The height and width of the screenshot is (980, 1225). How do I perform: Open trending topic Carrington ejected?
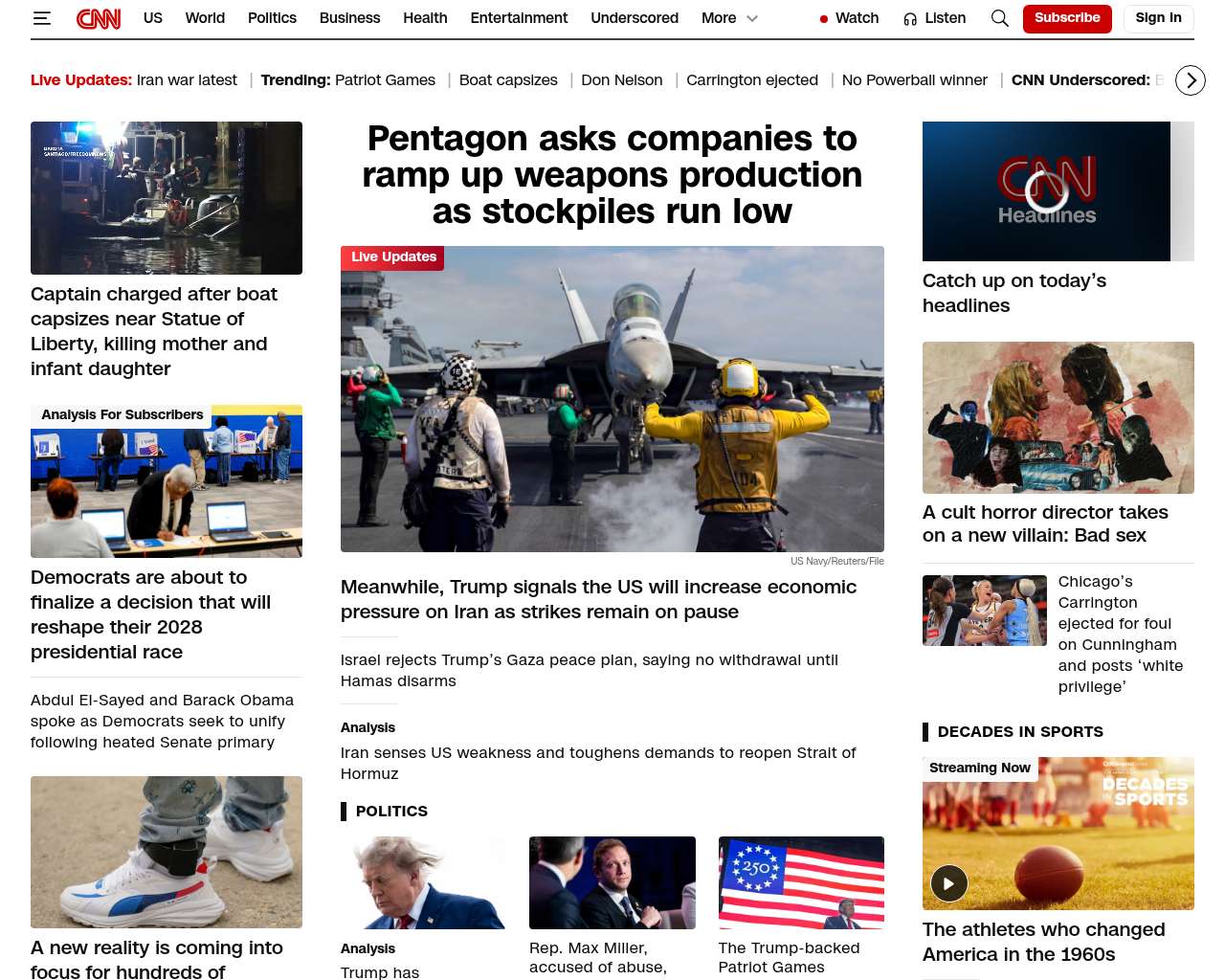pyautogui.click(x=752, y=80)
